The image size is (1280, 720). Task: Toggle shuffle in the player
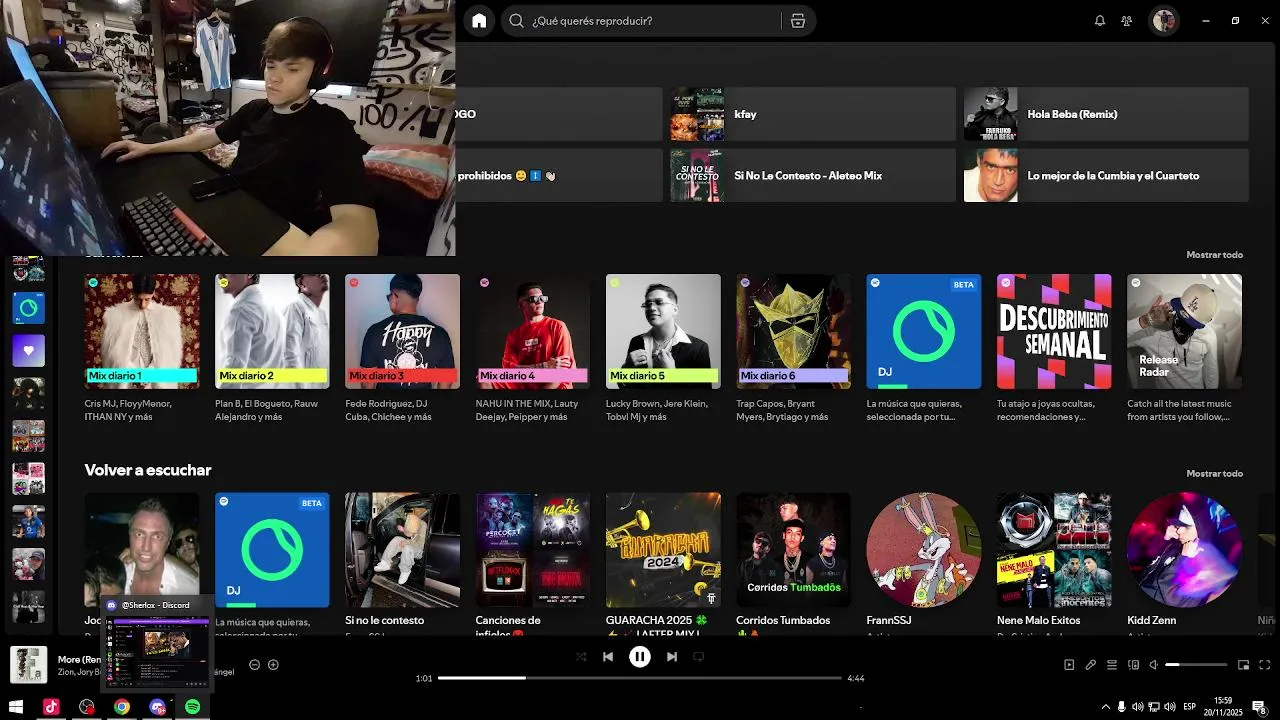pos(580,657)
